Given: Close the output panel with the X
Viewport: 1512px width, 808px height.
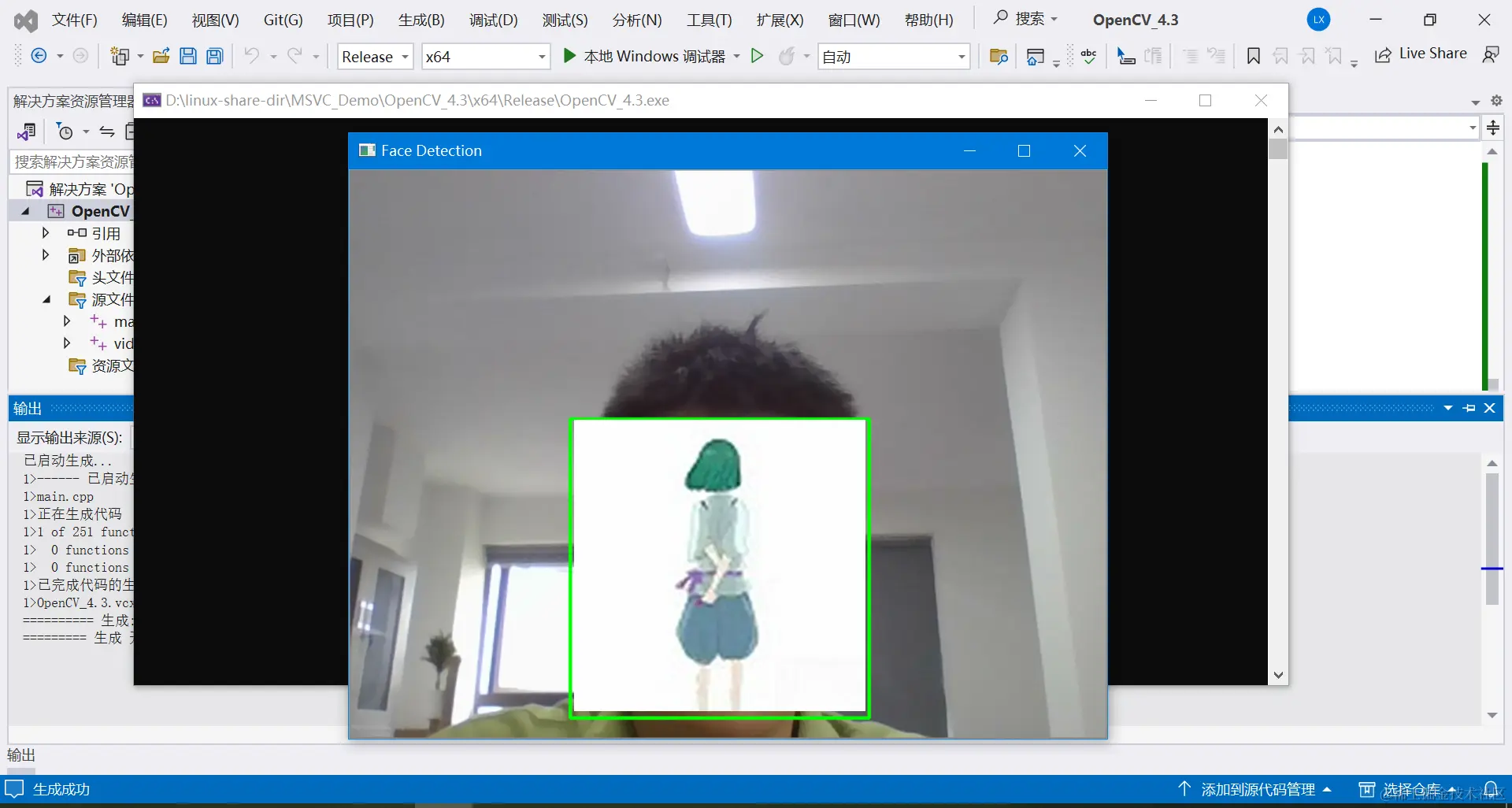Looking at the screenshot, I should click(1490, 408).
